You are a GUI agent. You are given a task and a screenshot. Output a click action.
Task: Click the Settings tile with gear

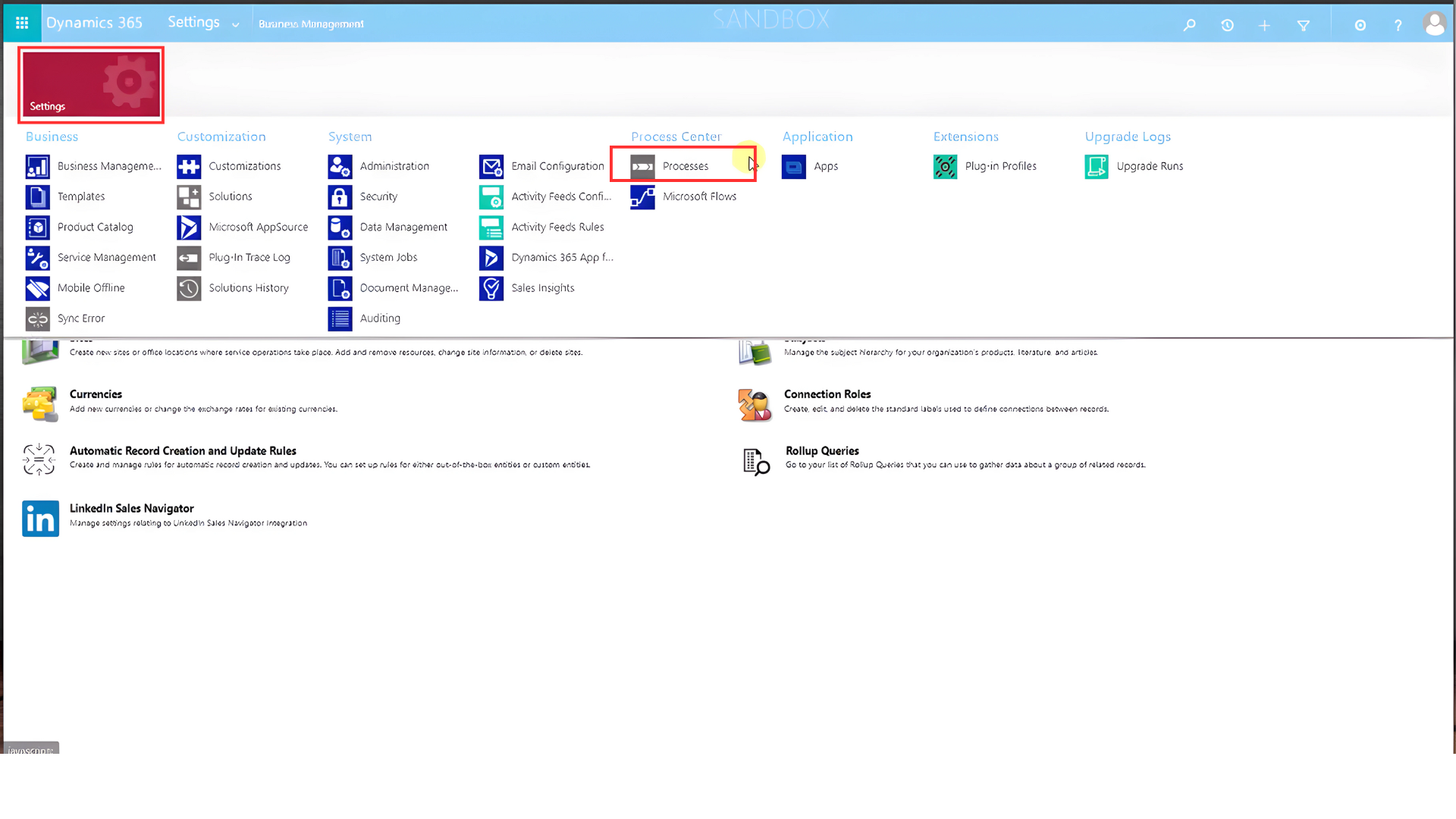coord(91,84)
